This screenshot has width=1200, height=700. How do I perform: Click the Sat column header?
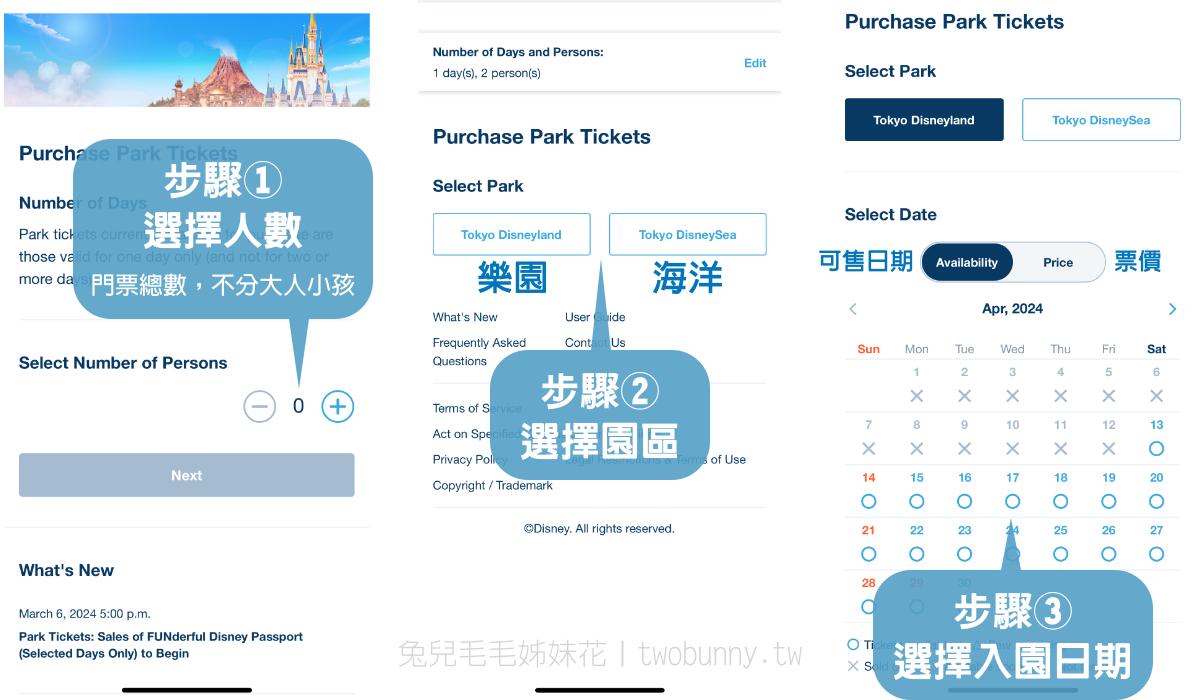click(1157, 349)
